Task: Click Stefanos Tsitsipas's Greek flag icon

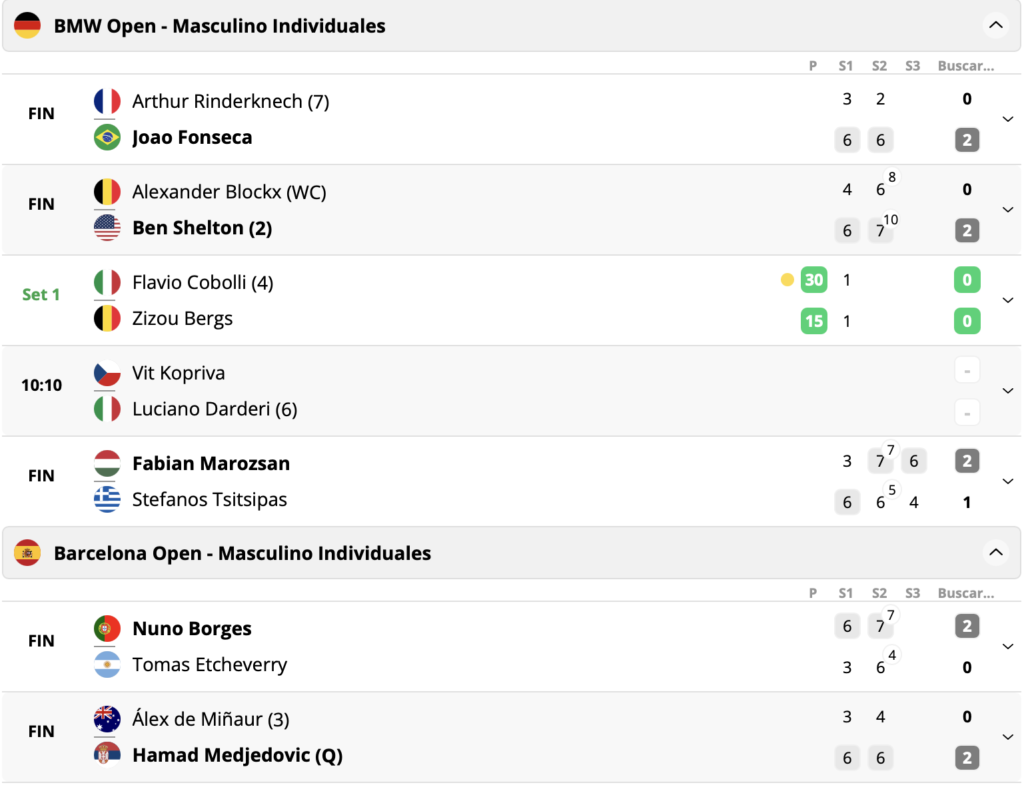Action: (x=107, y=500)
